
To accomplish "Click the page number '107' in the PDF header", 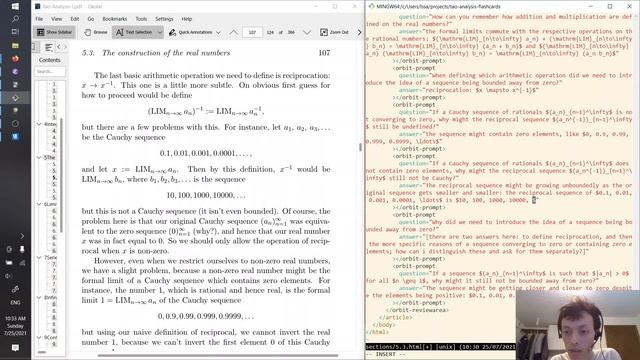I will pos(324,53).
